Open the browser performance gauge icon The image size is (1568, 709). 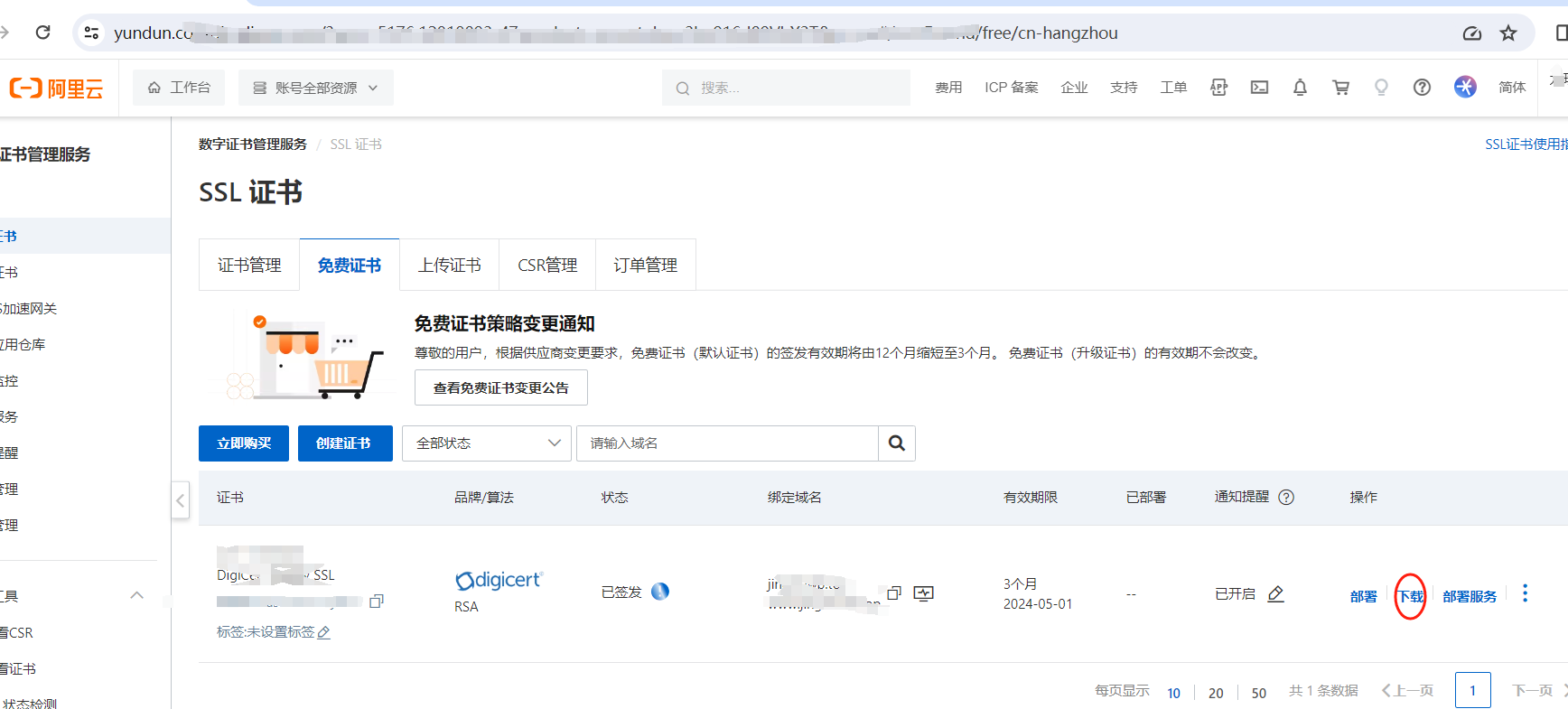point(1472,33)
